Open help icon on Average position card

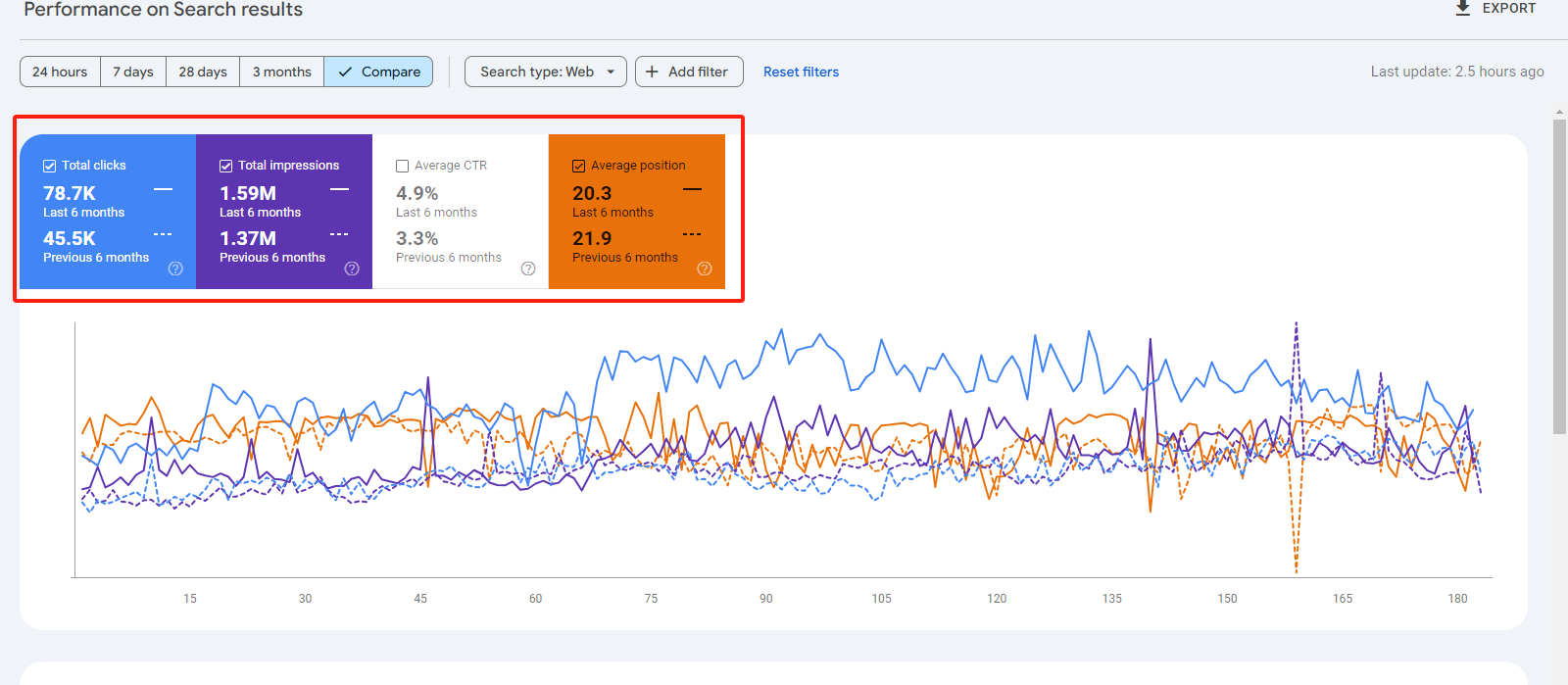pyautogui.click(x=705, y=269)
